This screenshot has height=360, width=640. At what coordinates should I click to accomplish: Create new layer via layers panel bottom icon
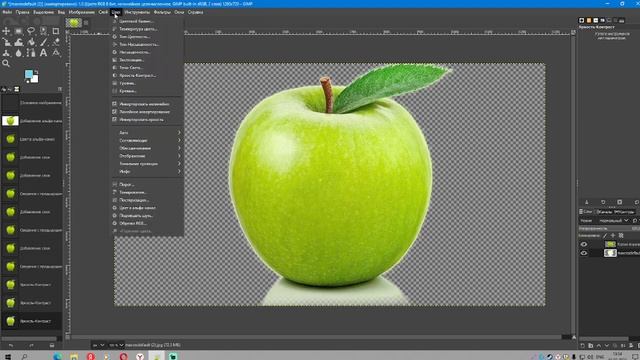[x=582, y=346]
